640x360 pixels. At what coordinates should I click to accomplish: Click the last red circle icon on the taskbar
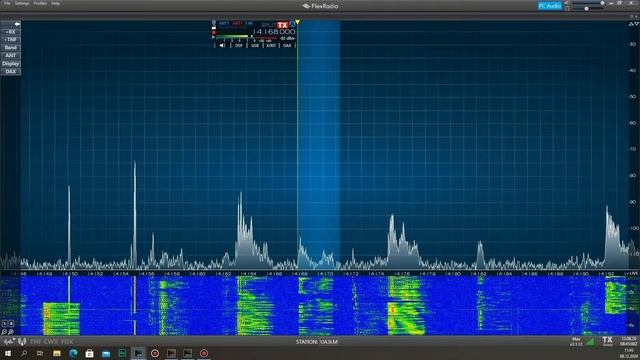click(x=204, y=353)
